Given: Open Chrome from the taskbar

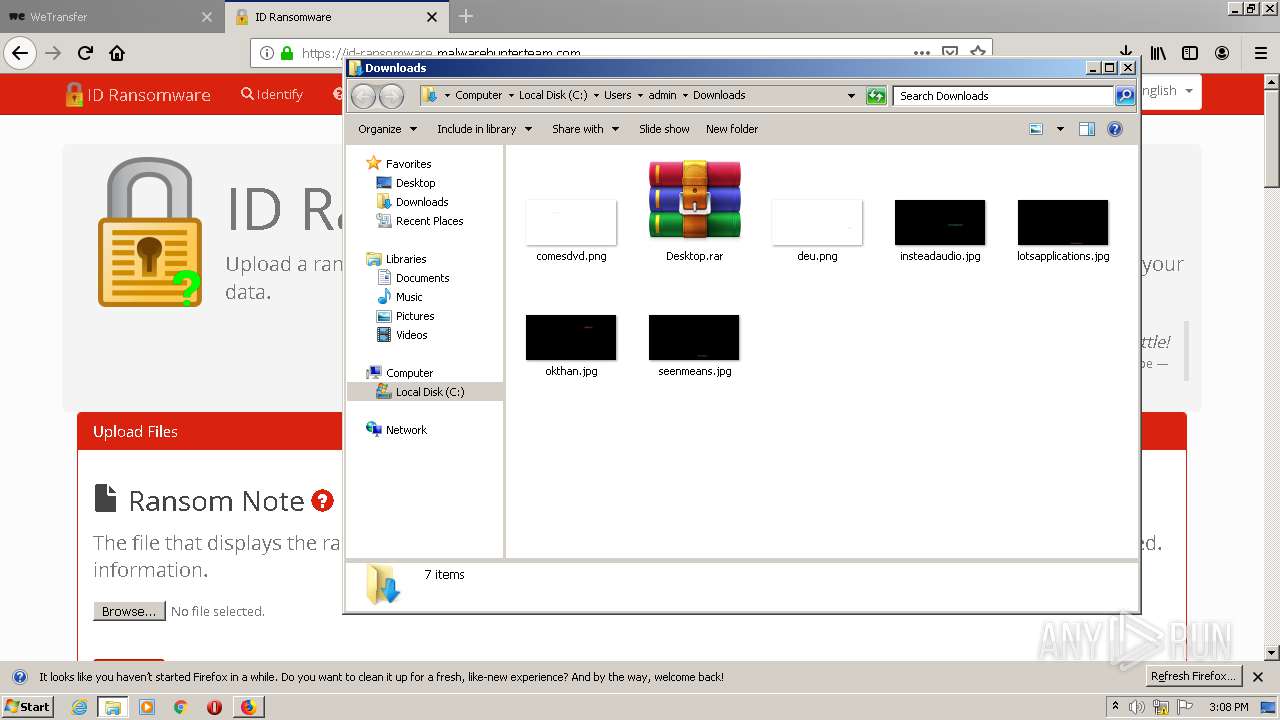Looking at the screenshot, I should 181,707.
